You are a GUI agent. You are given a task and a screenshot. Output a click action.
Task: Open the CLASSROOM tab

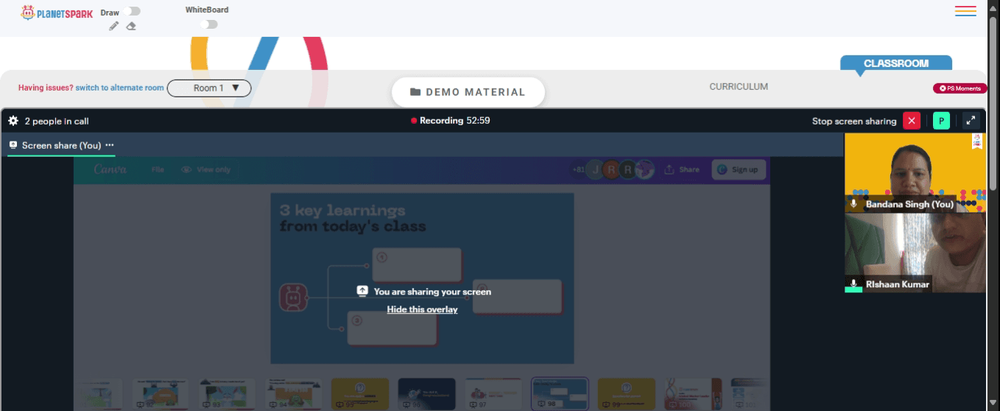click(895, 63)
